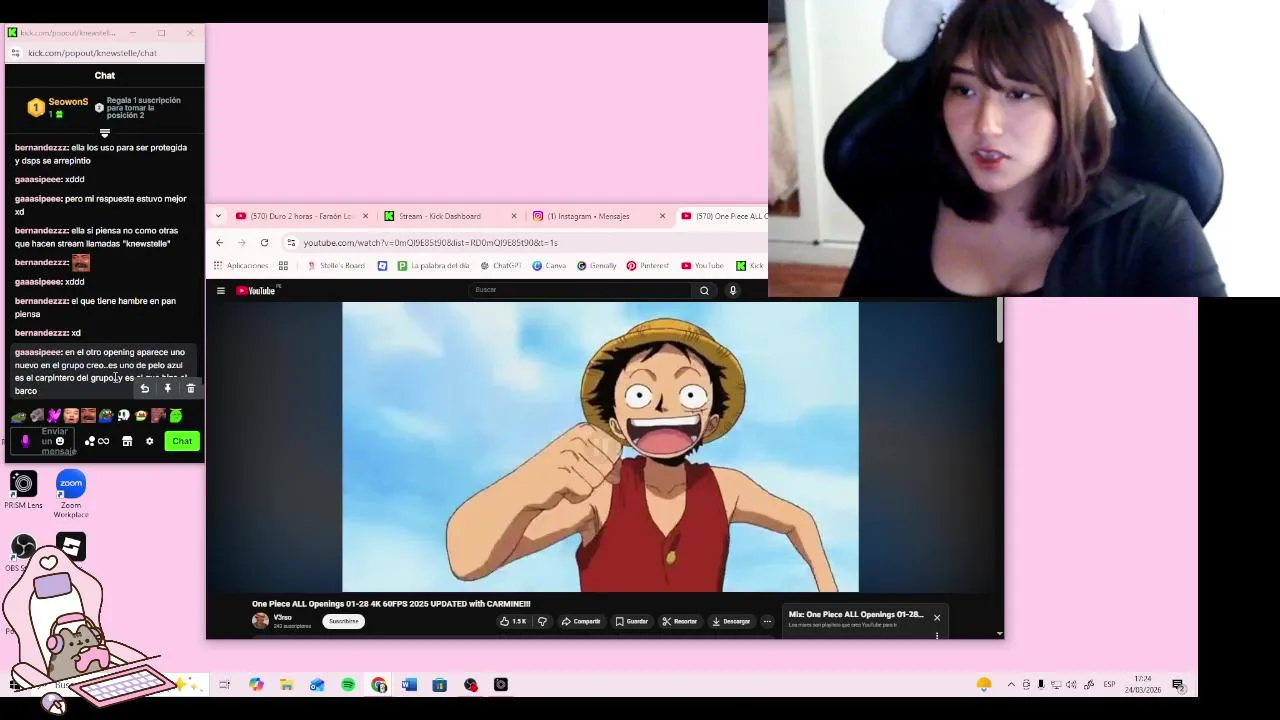Dislike the video with thumbs down

542,621
